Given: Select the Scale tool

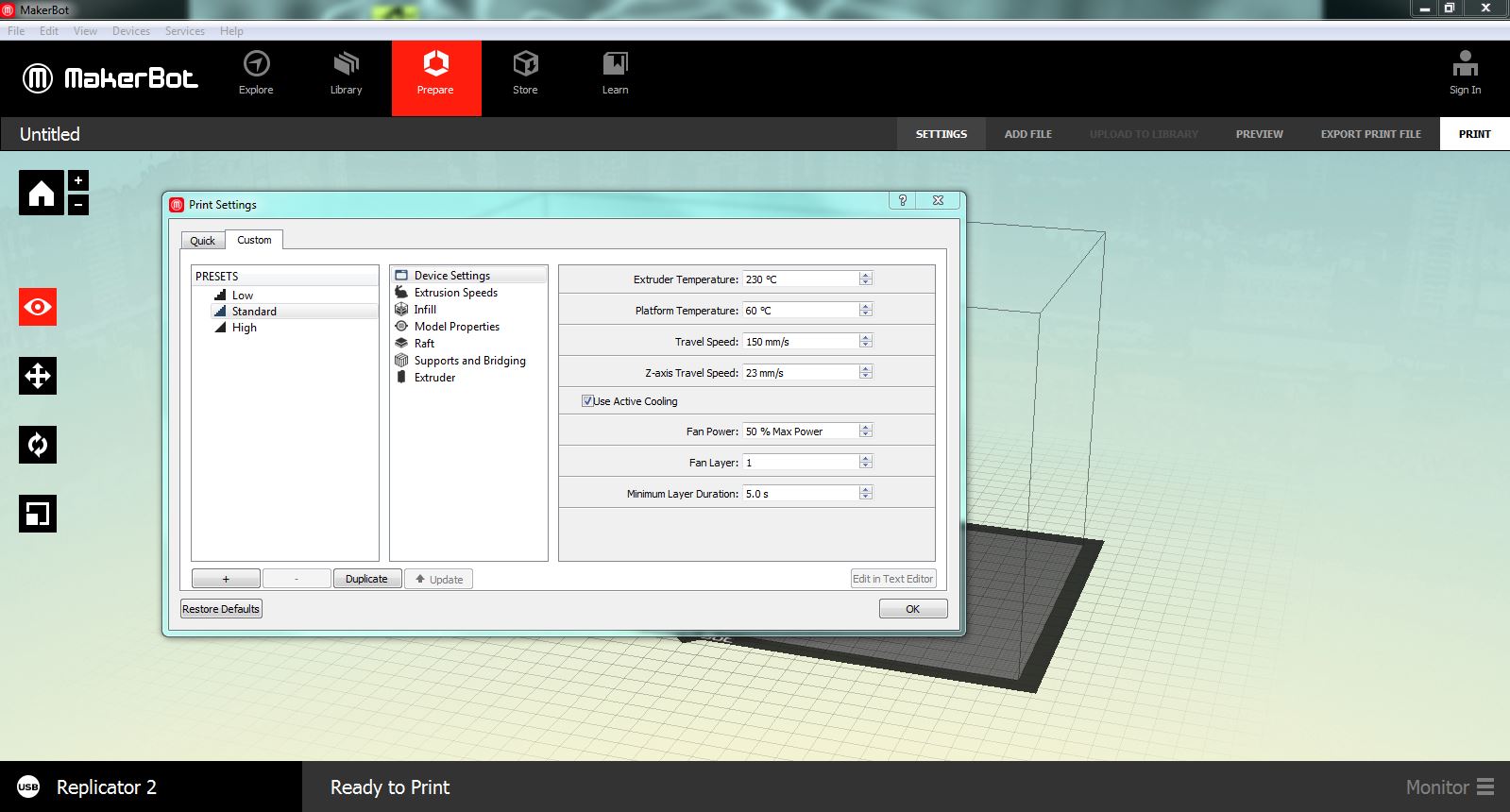Looking at the screenshot, I should [x=38, y=514].
